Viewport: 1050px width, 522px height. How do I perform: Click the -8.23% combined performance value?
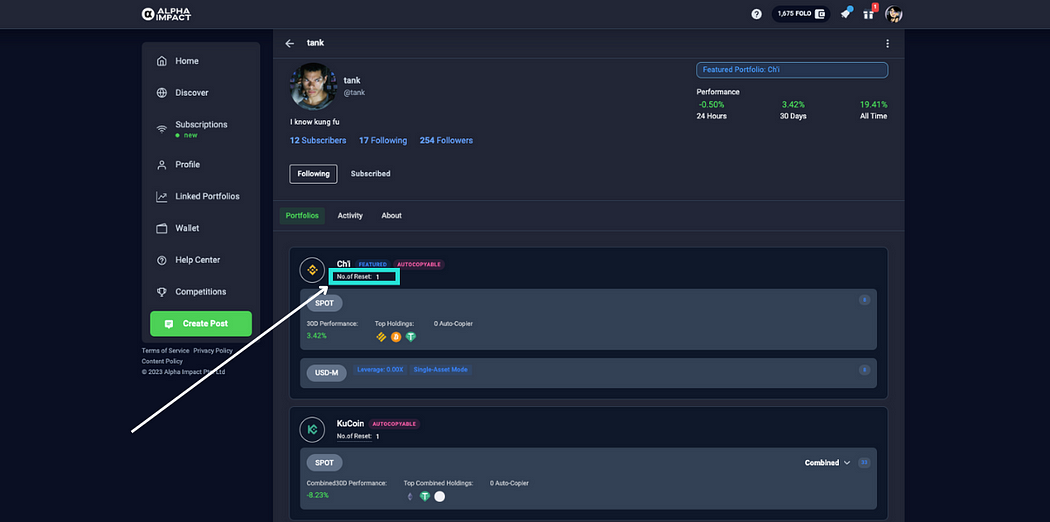[x=318, y=495]
